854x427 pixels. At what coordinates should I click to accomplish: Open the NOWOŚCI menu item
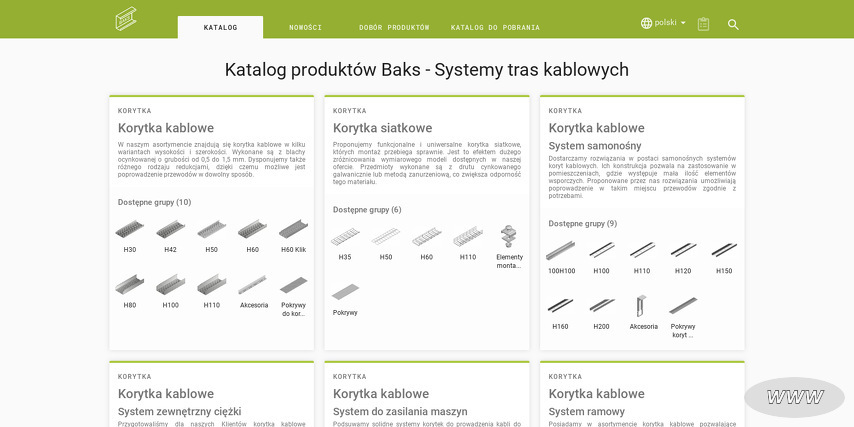pos(306,27)
